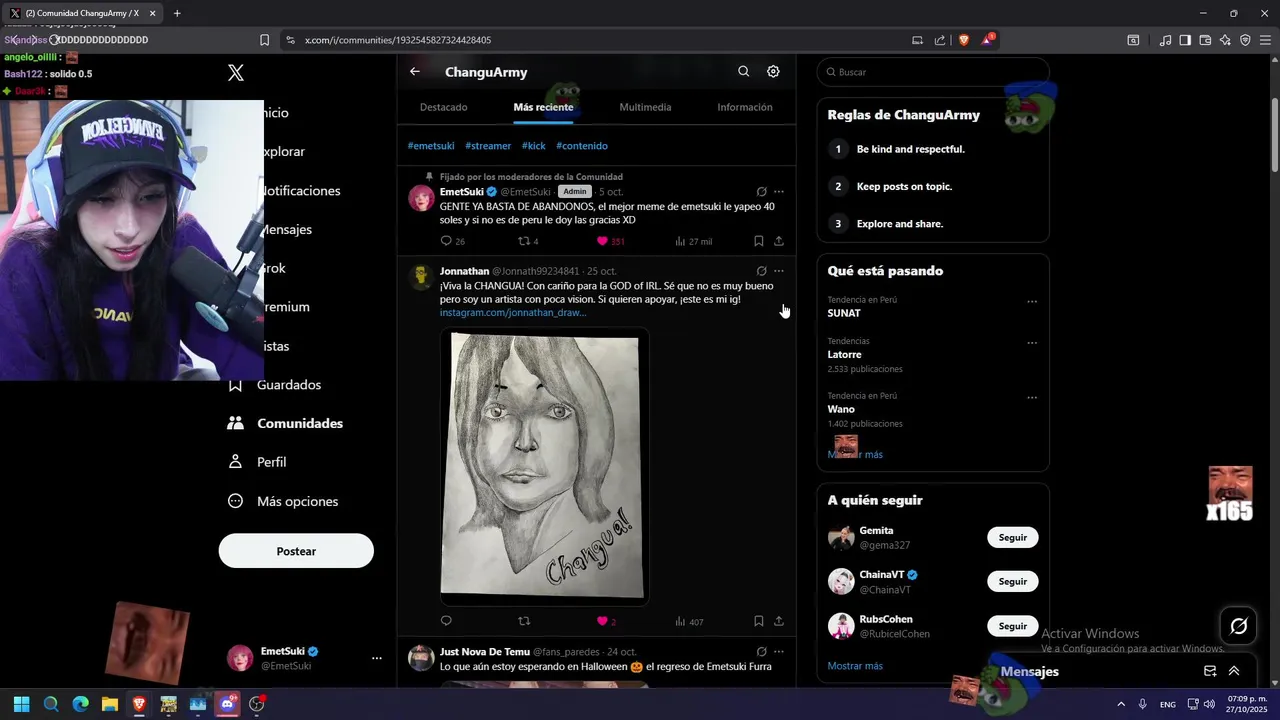Open Grok actions on Jonnathan's post
The image size is (1280, 720).
pos(761,271)
